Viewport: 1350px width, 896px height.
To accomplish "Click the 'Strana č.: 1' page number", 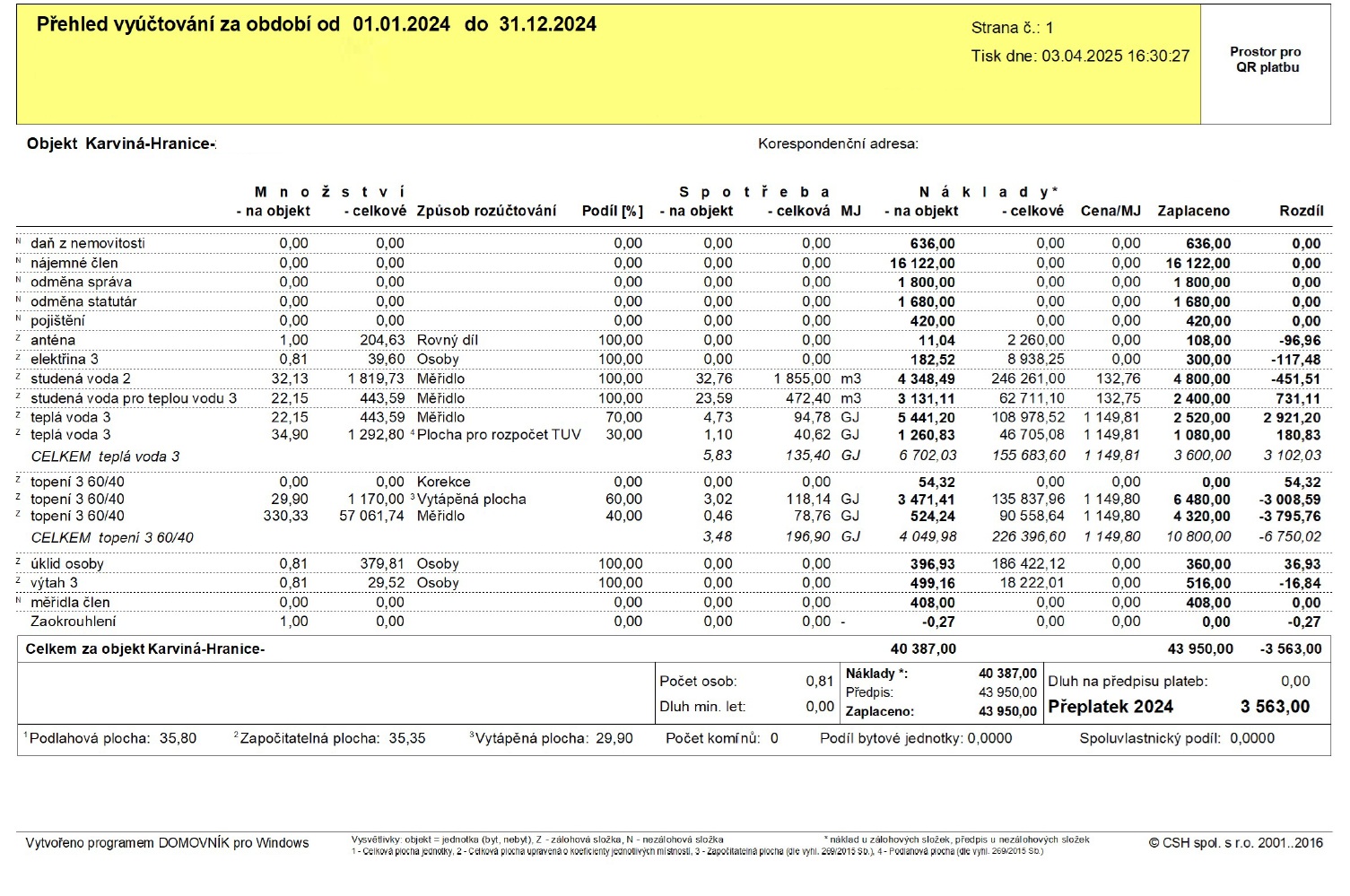I will pyautogui.click(x=1012, y=28).
